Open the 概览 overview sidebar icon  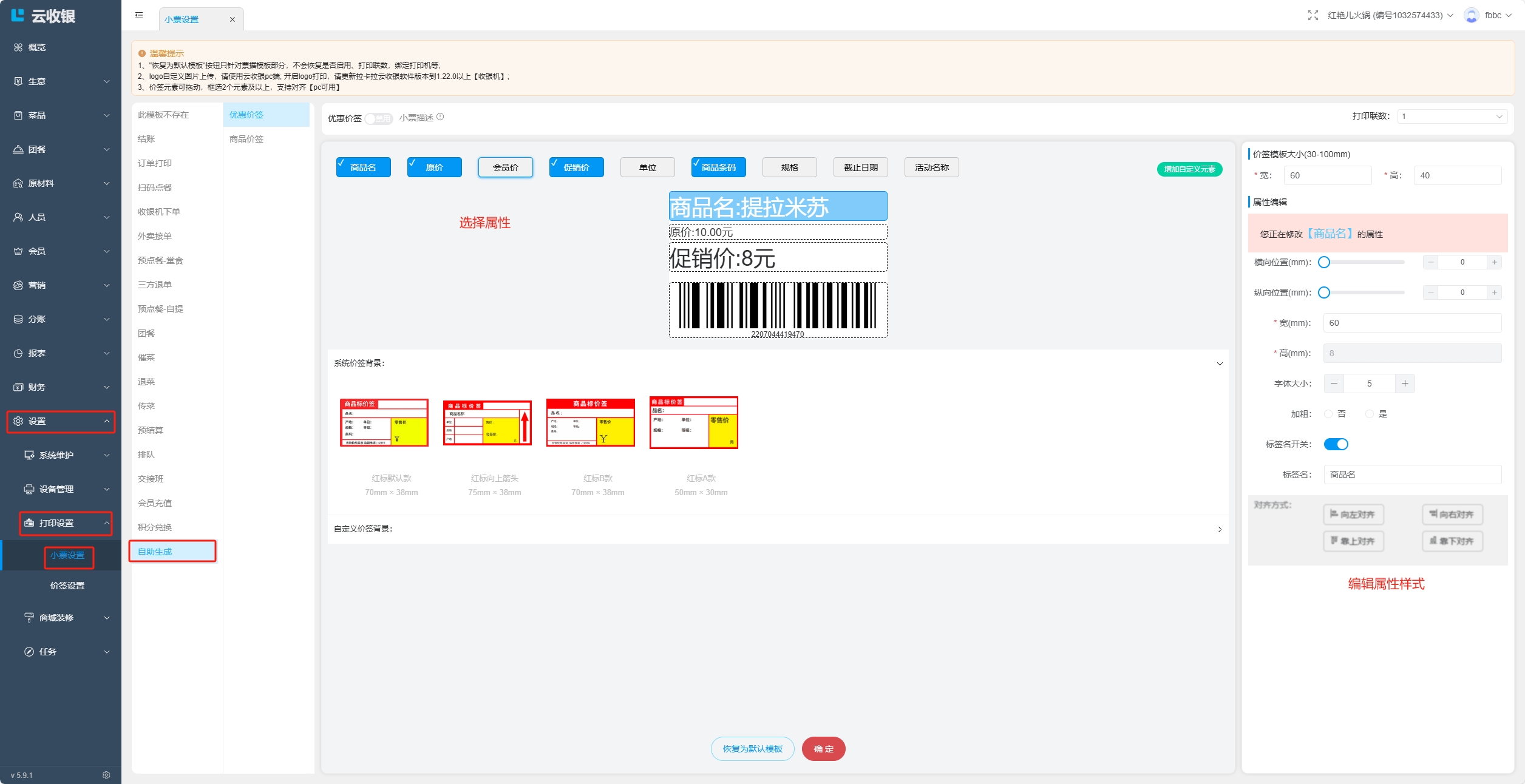pyautogui.click(x=18, y=47)
